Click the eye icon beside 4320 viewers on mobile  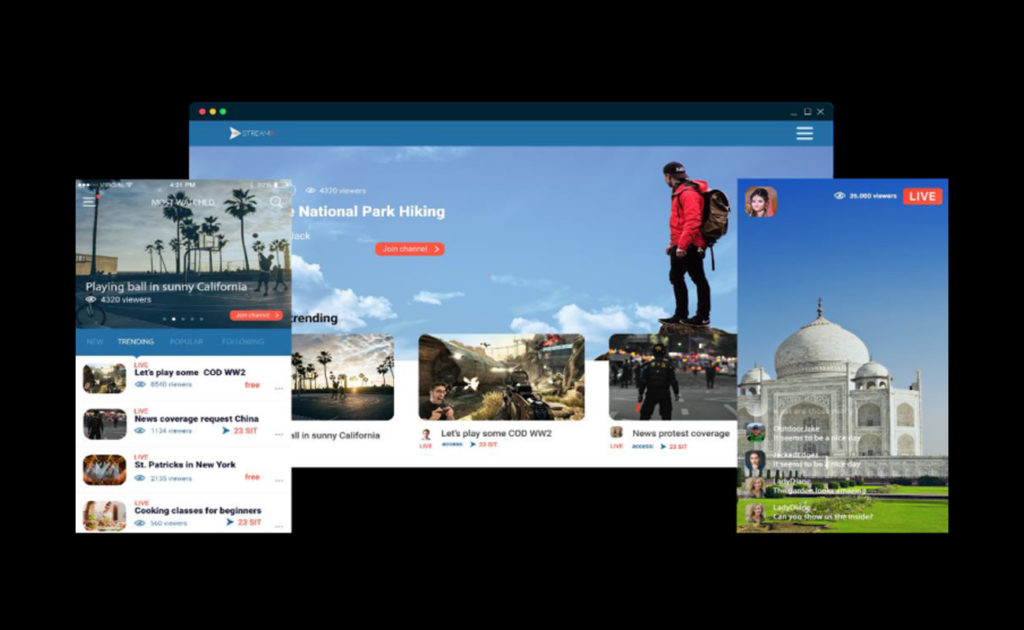[x=91, y=299]
